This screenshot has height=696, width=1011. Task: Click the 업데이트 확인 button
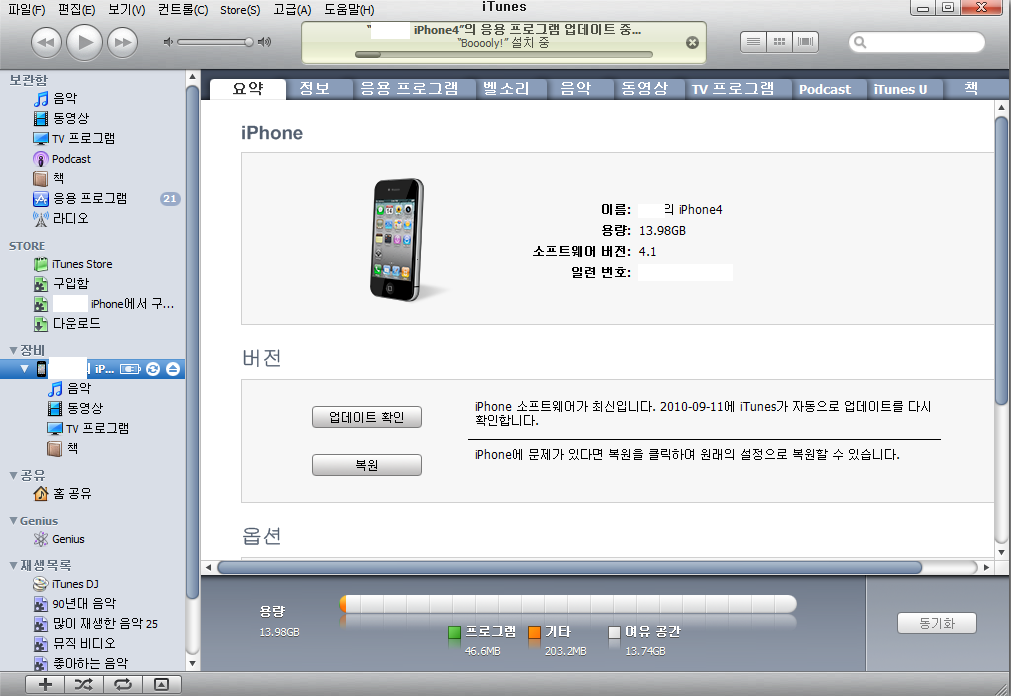pyautogui.click(x=367, y=417)
